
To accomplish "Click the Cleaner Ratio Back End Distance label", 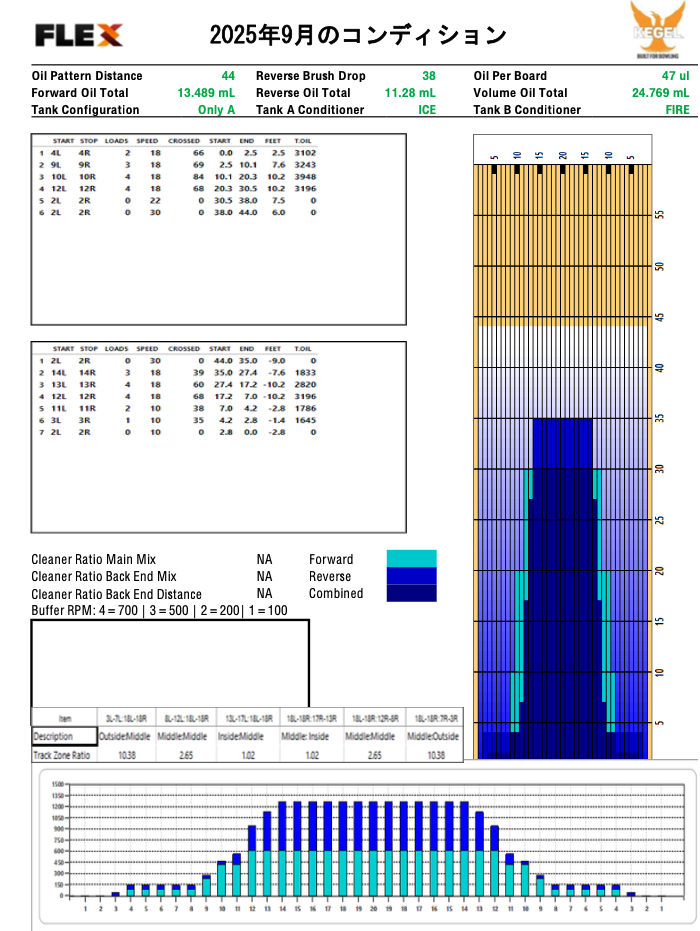I will pos(116,594).
